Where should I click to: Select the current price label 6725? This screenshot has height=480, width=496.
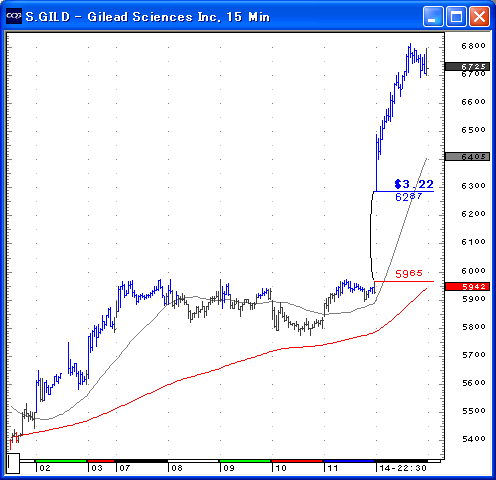[x=467, y=66]
